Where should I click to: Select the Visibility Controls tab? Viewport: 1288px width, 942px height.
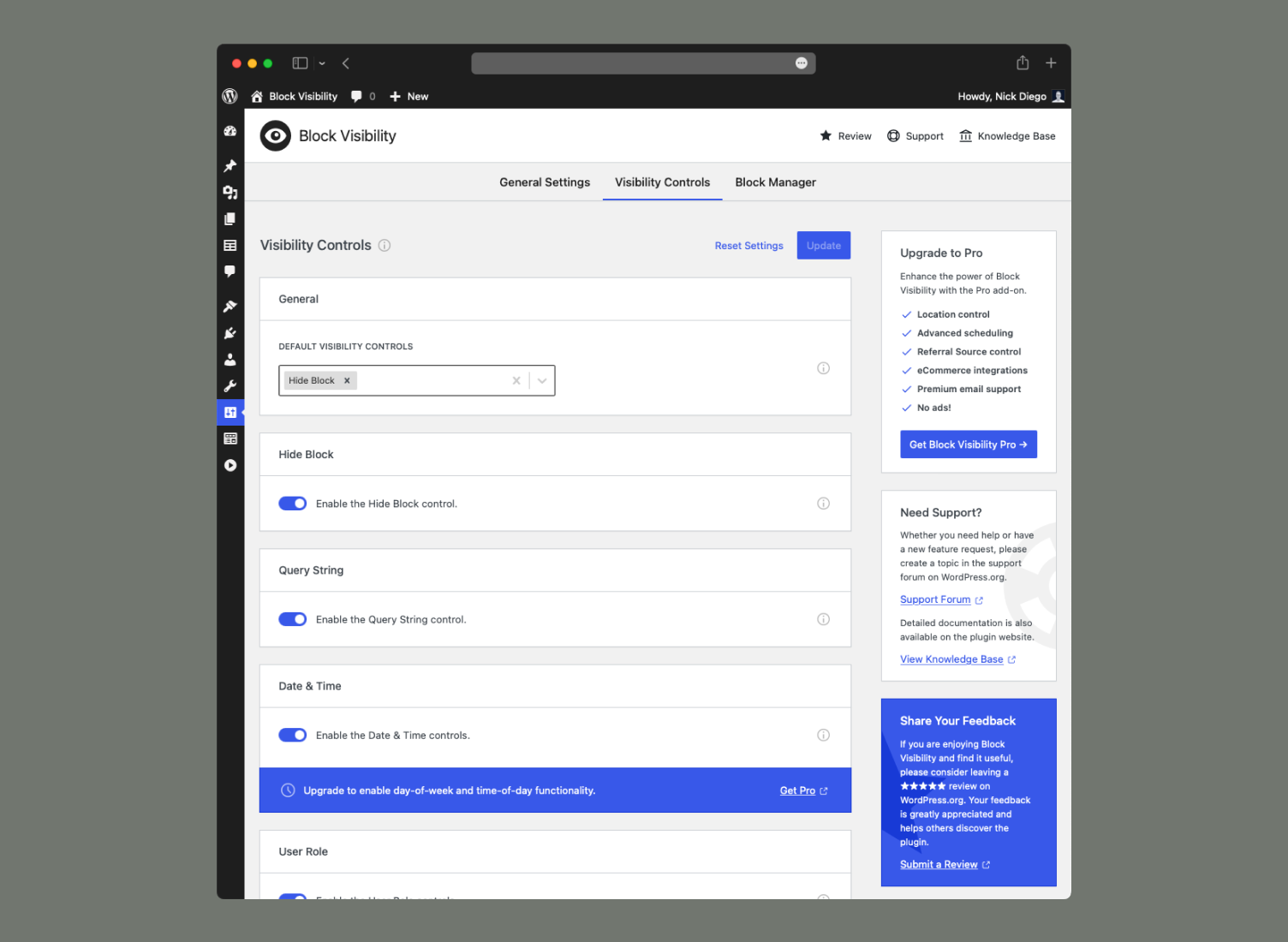[662, 182]
